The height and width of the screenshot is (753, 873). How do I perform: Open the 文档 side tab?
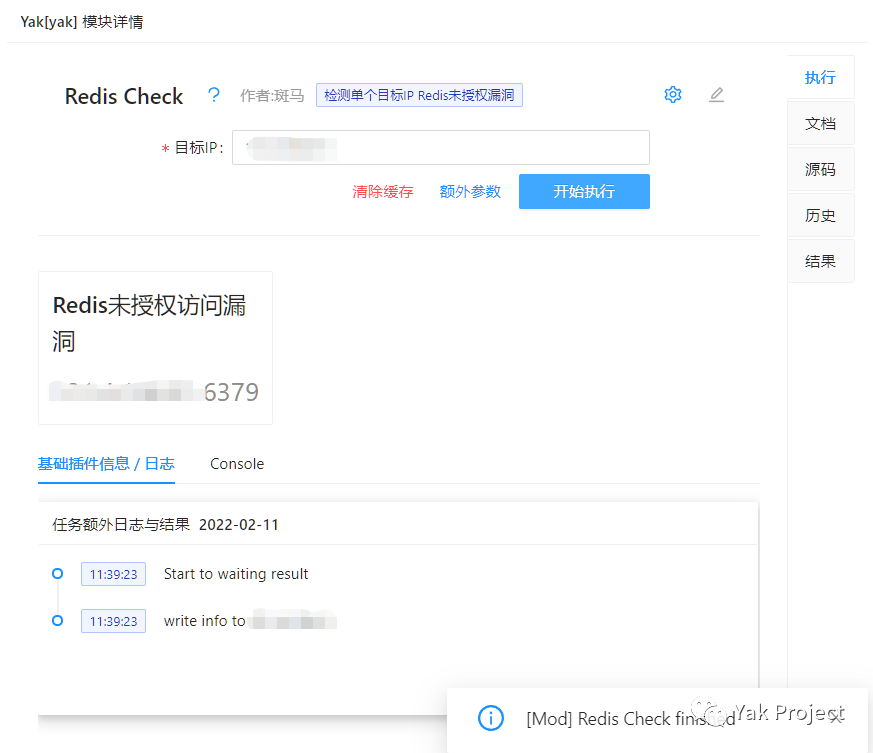[x=820, y=123]
